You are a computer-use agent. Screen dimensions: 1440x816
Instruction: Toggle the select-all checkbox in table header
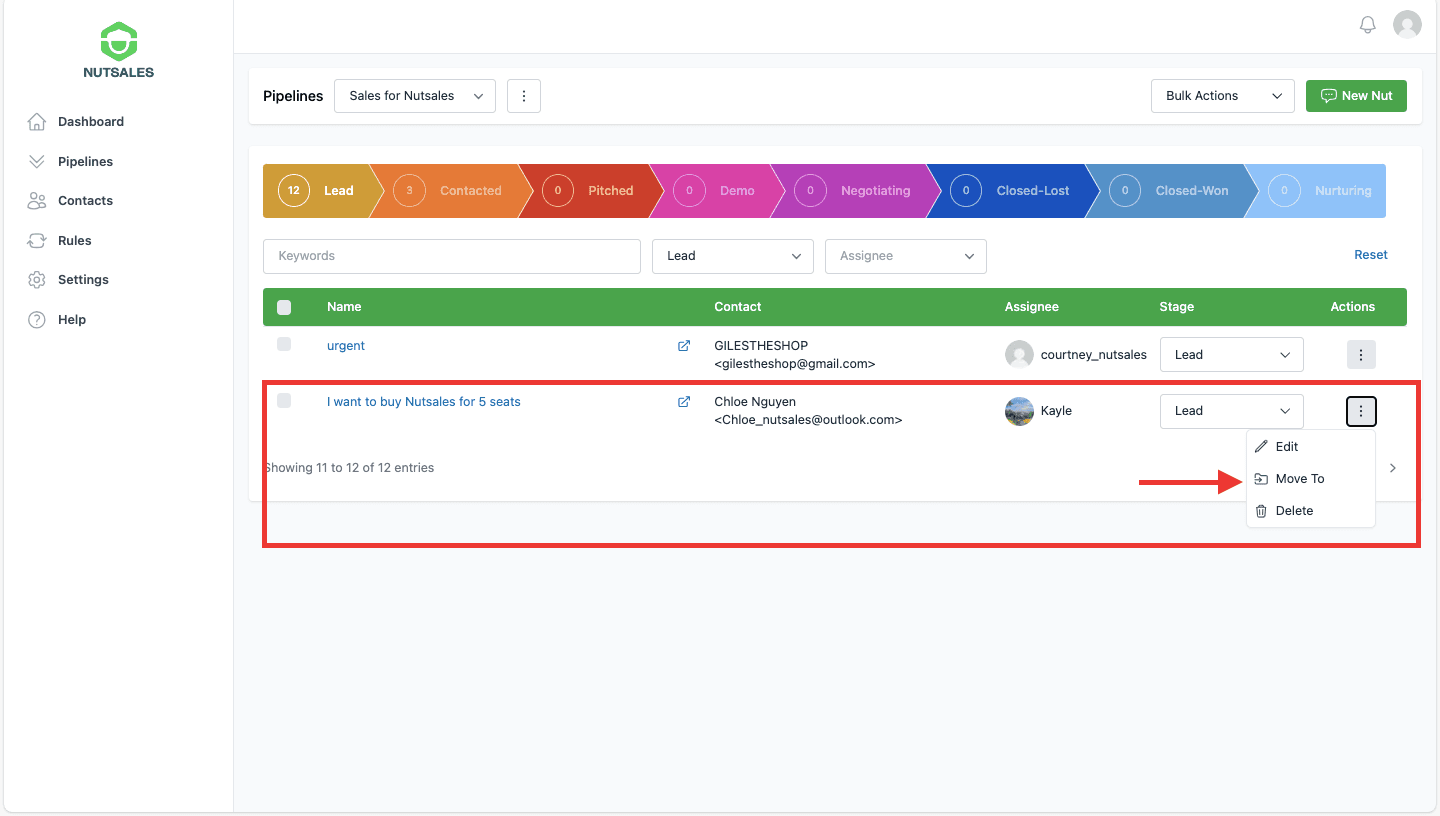(x=284, y=307)
